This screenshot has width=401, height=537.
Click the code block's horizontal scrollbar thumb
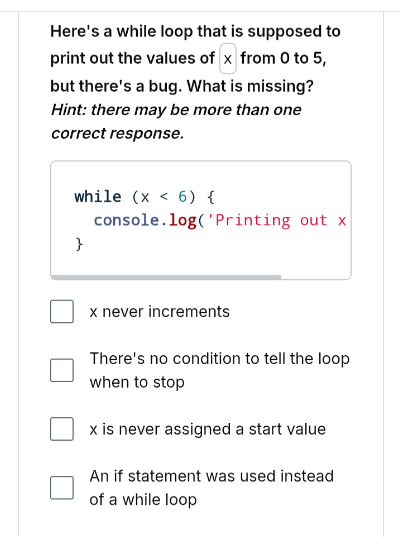[x=166, y=277]
